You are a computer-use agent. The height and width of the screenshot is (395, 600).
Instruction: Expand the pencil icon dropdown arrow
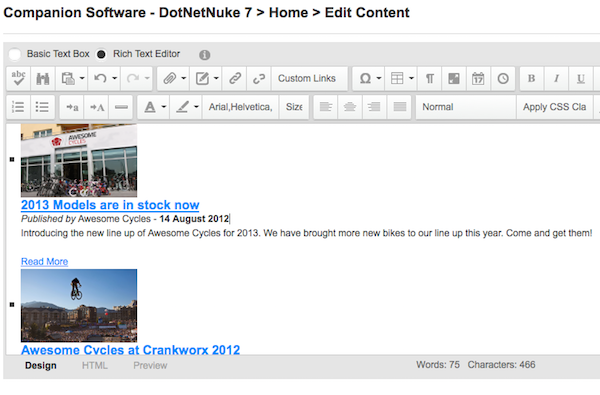click(216, 78)
